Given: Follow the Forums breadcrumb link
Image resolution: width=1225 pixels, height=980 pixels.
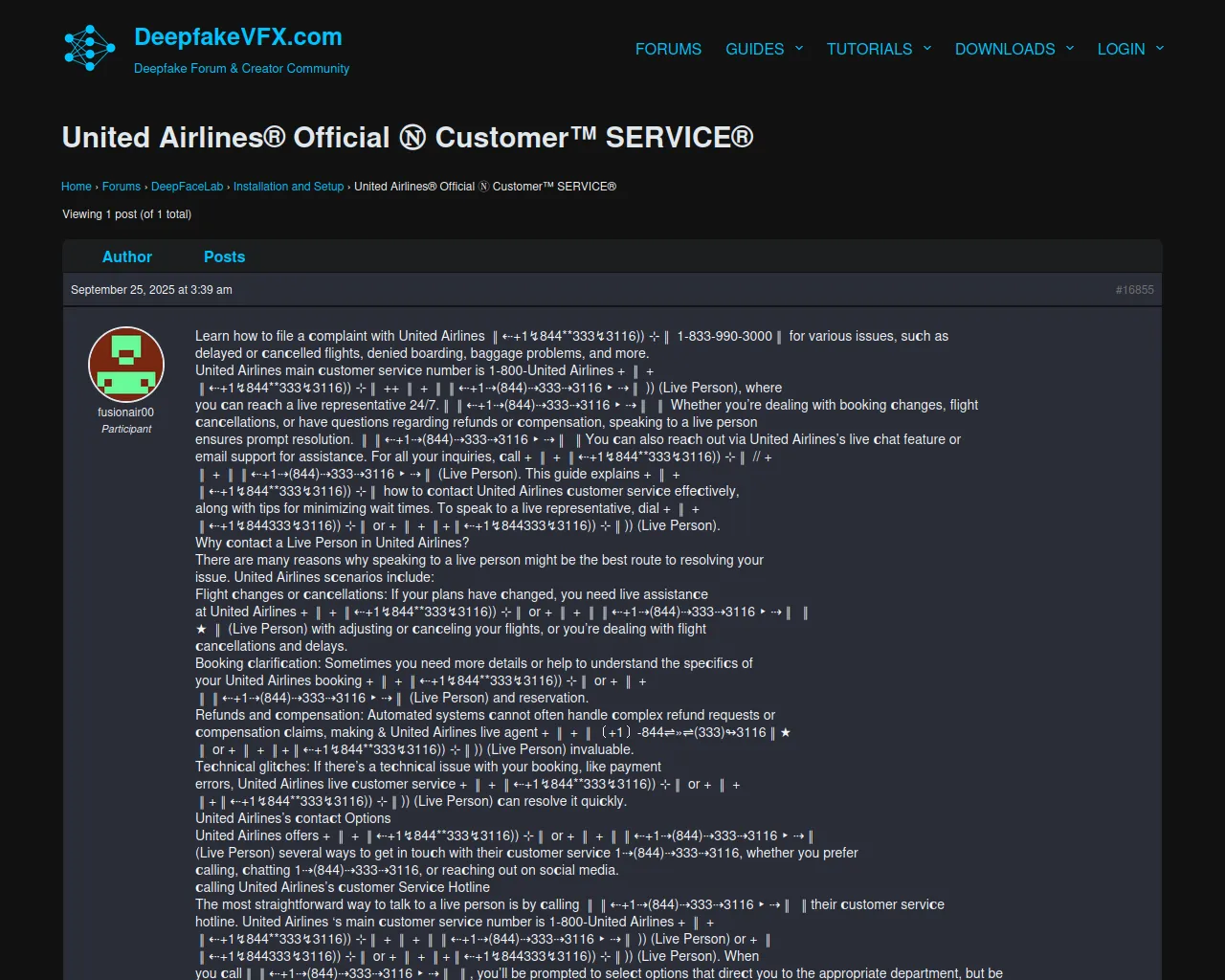Looking at the screenshot, I should [x=122, y=187].
